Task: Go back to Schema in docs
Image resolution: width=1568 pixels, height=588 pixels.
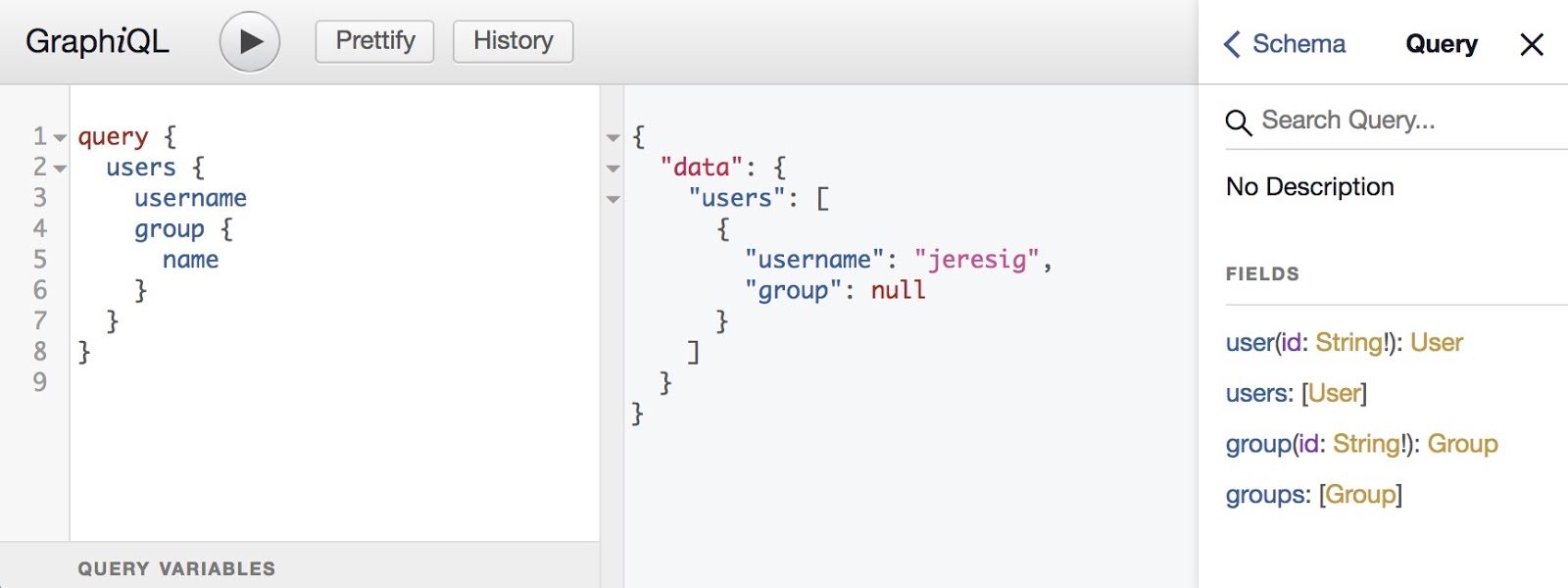Action: [x=1285, y=44]
